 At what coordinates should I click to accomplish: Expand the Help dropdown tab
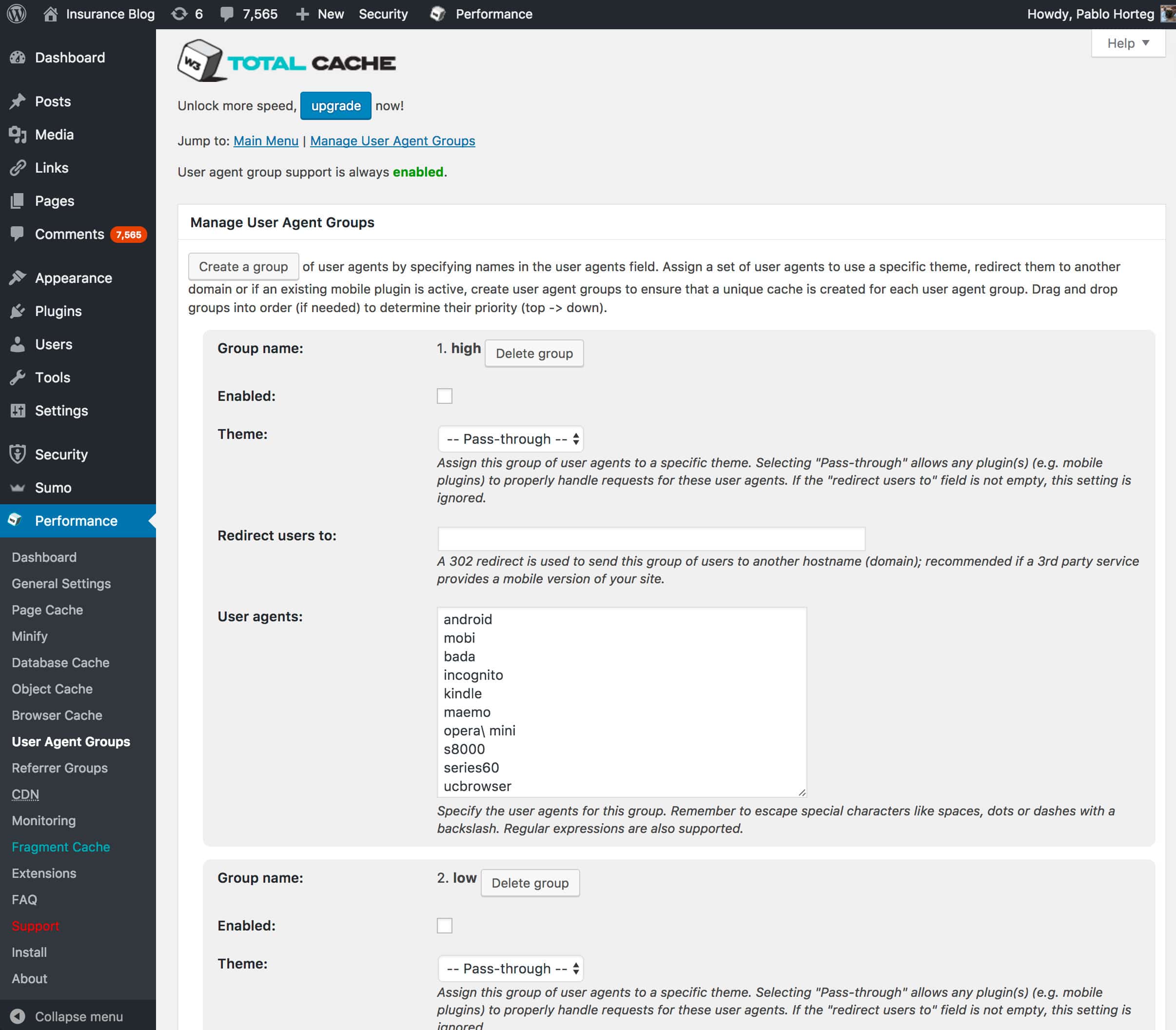tap(1128, 43)
